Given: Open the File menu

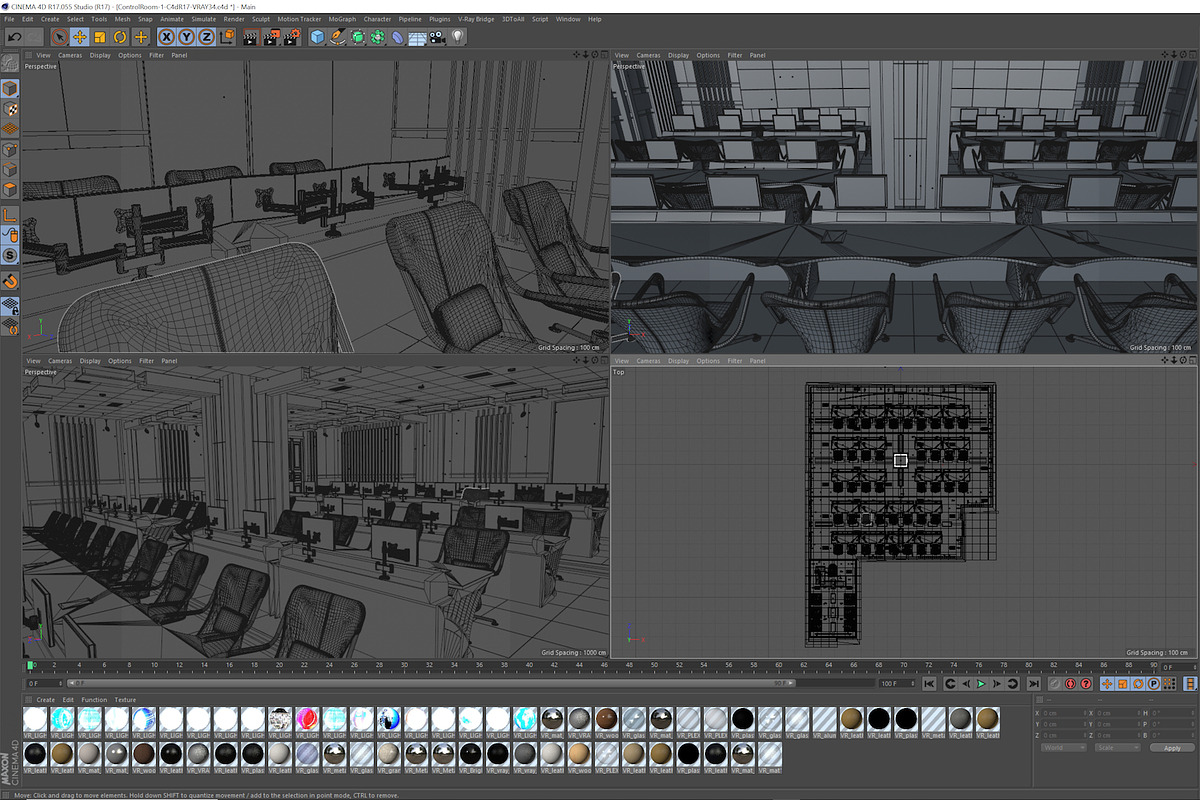Looking at the screenshot, I should click(x=9, y=19).
